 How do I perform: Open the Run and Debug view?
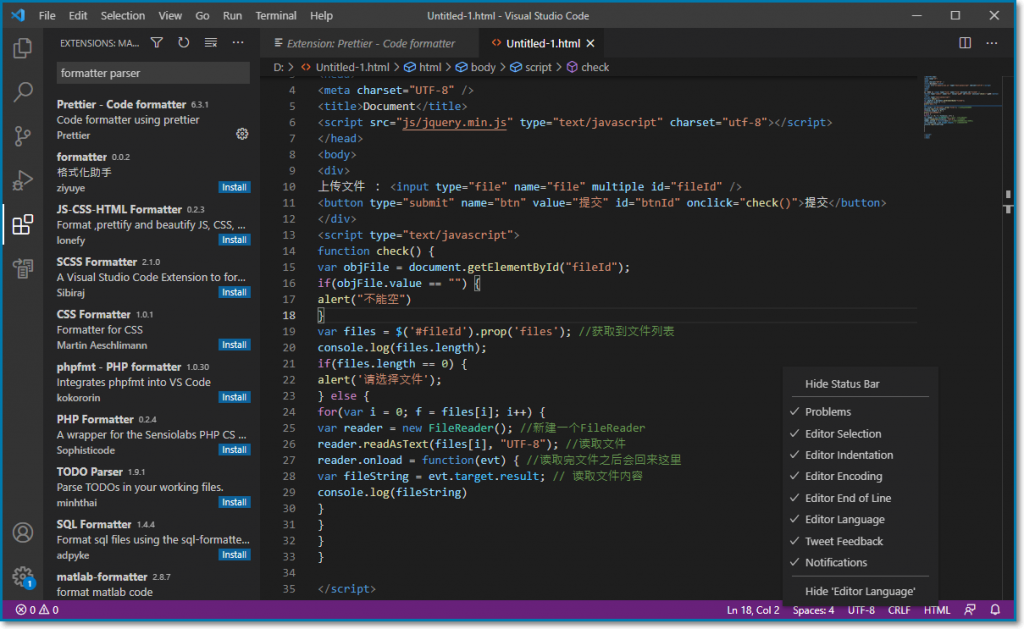coord(22,181)
